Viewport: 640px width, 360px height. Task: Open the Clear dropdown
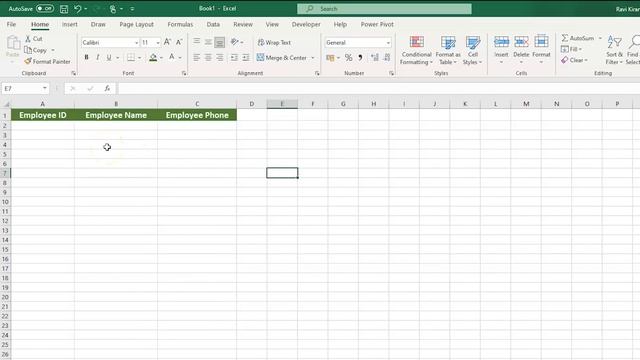point(574,60)
